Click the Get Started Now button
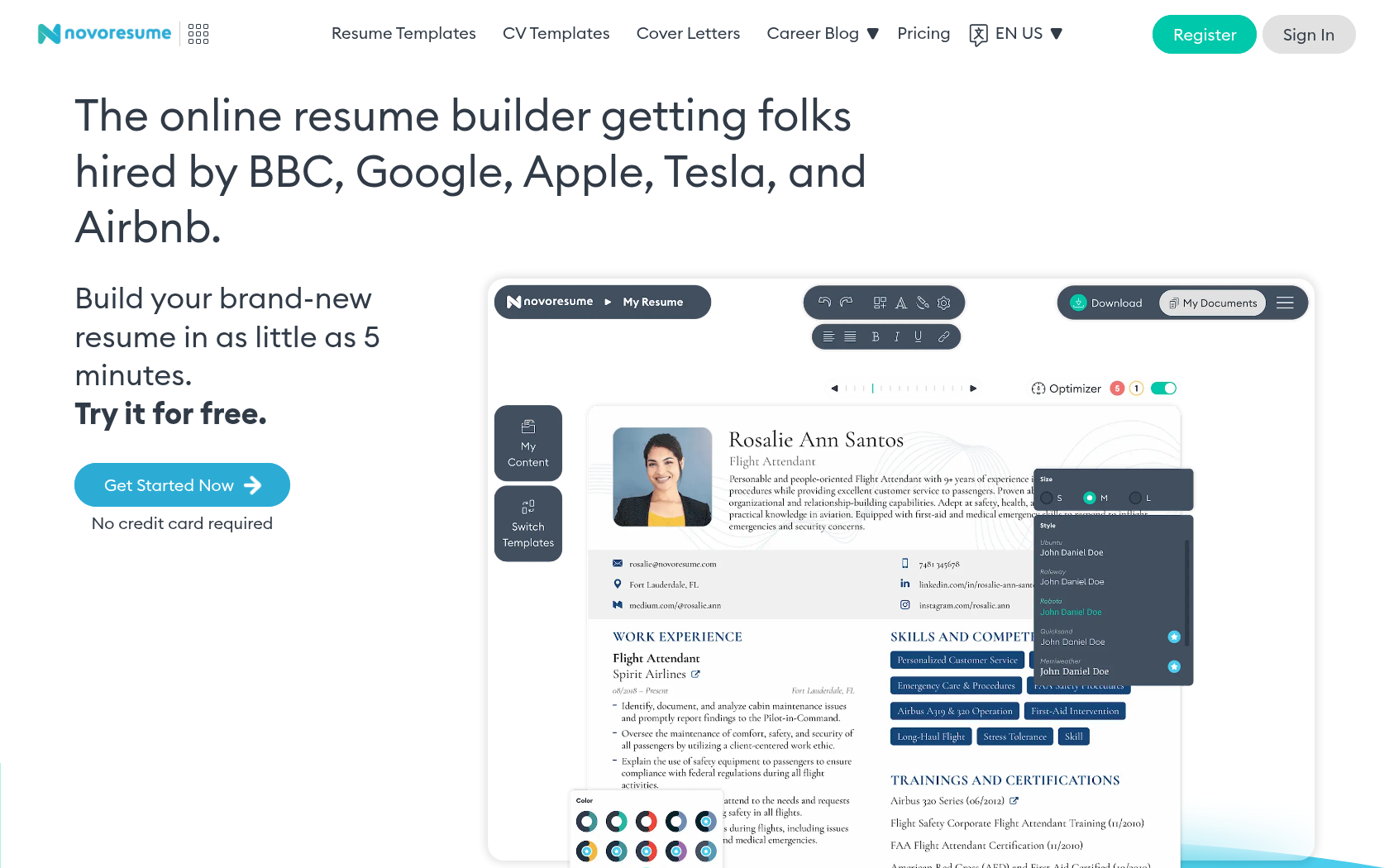 [x=182, y=485]
